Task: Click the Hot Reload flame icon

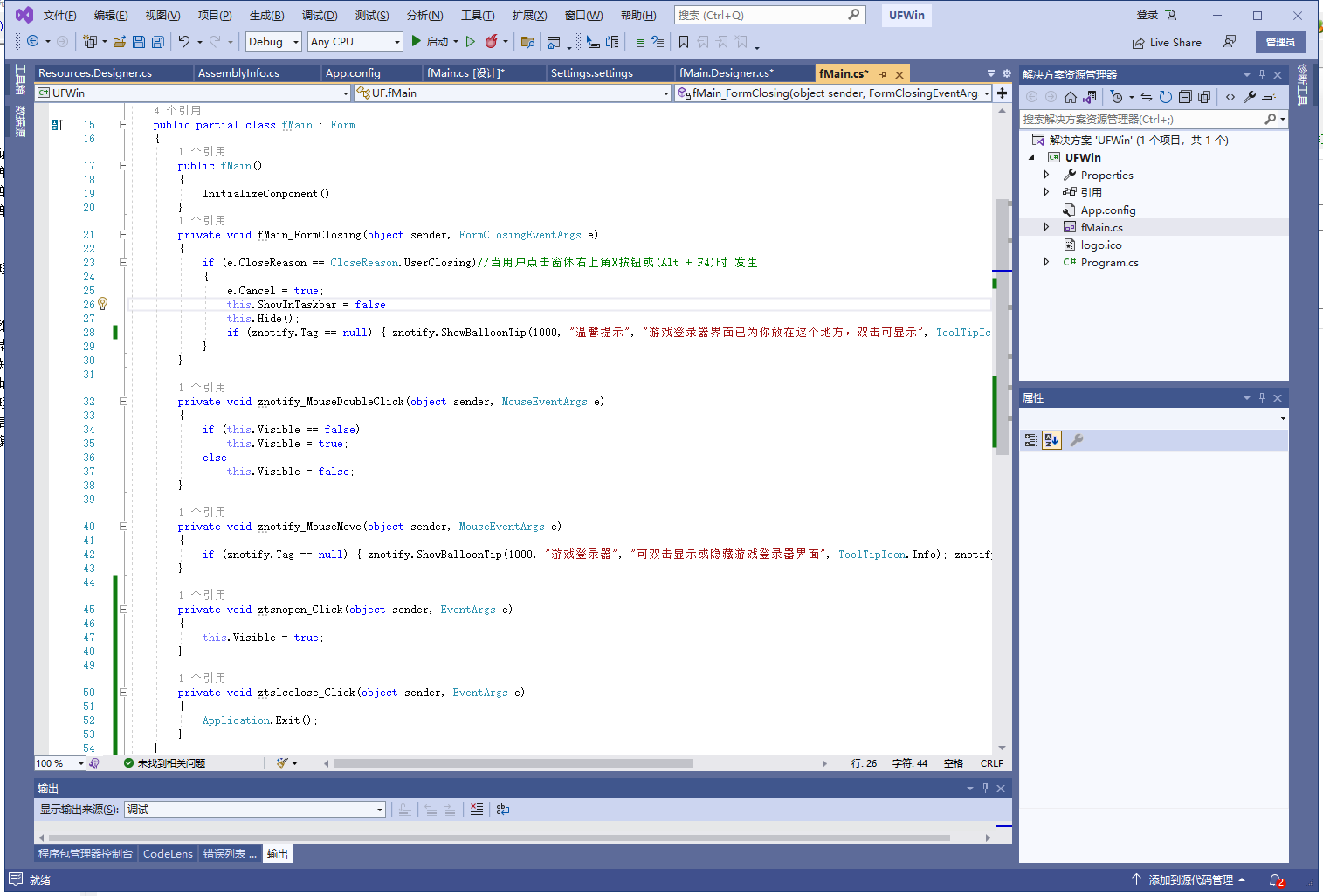Action: (492, 41)
